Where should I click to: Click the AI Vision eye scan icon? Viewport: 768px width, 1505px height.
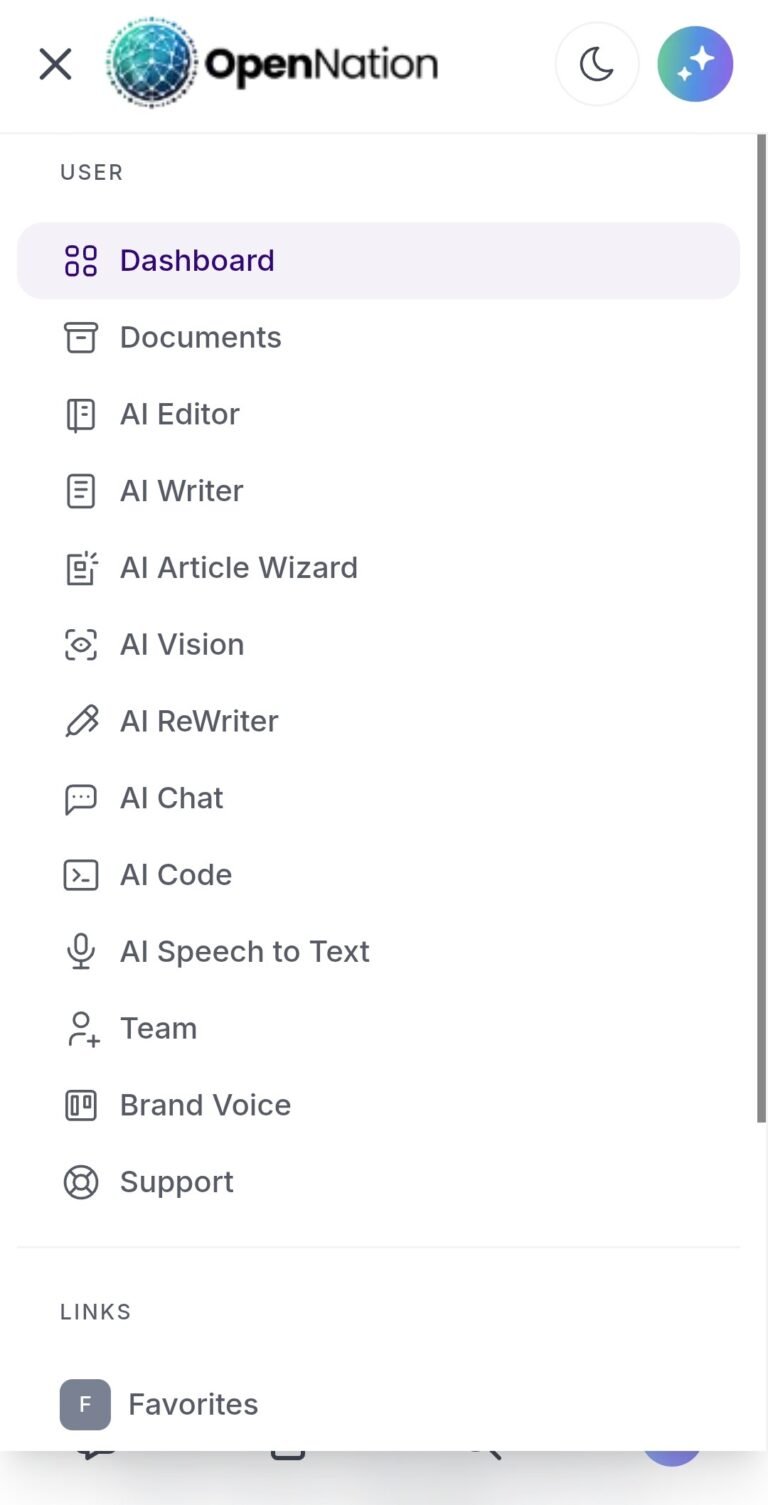click(x=81, y=645)
